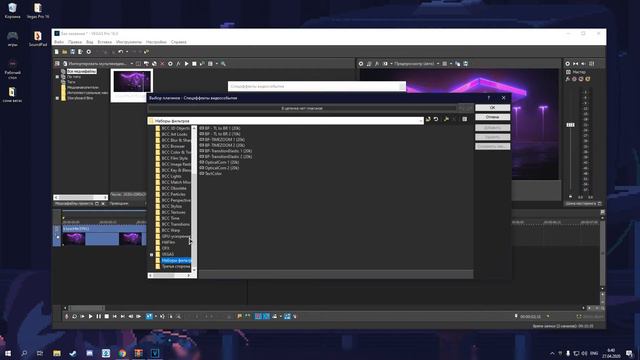Open the Вид menu
The image size is (640, 360).
89,42
